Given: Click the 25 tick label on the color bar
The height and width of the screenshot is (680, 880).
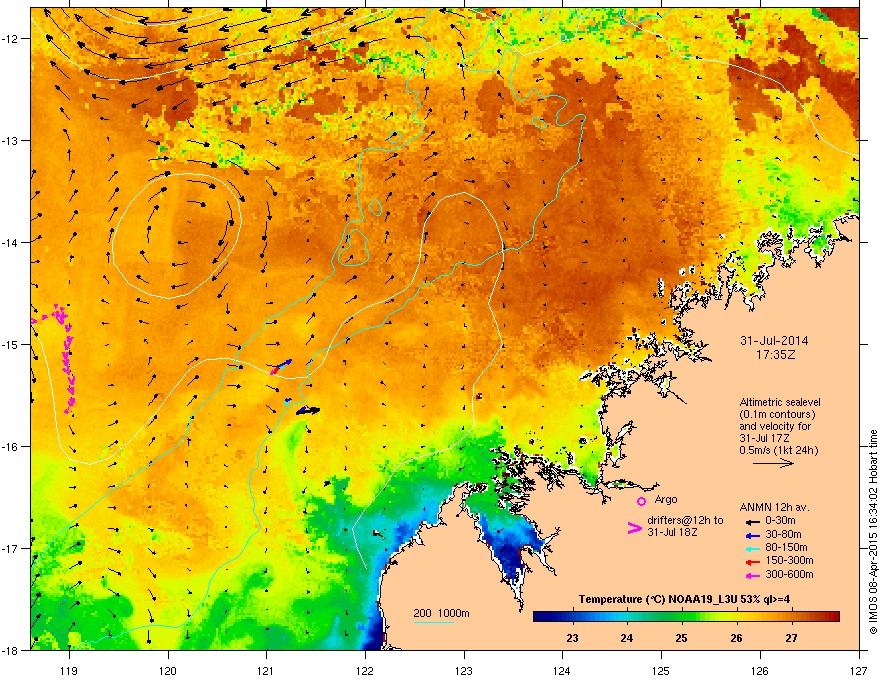Looking at the screenshot, I should [x=681, y=638].
